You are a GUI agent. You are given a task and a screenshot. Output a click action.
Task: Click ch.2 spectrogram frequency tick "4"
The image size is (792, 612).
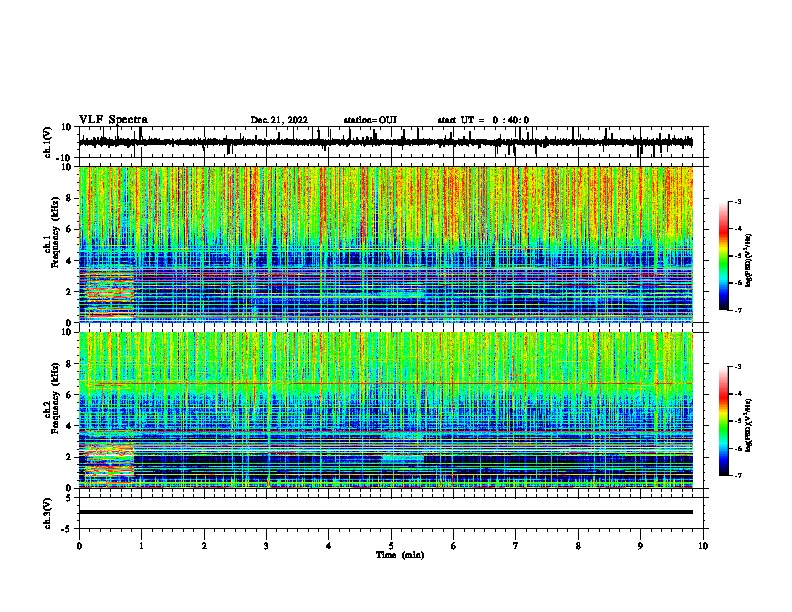[70, 426]
